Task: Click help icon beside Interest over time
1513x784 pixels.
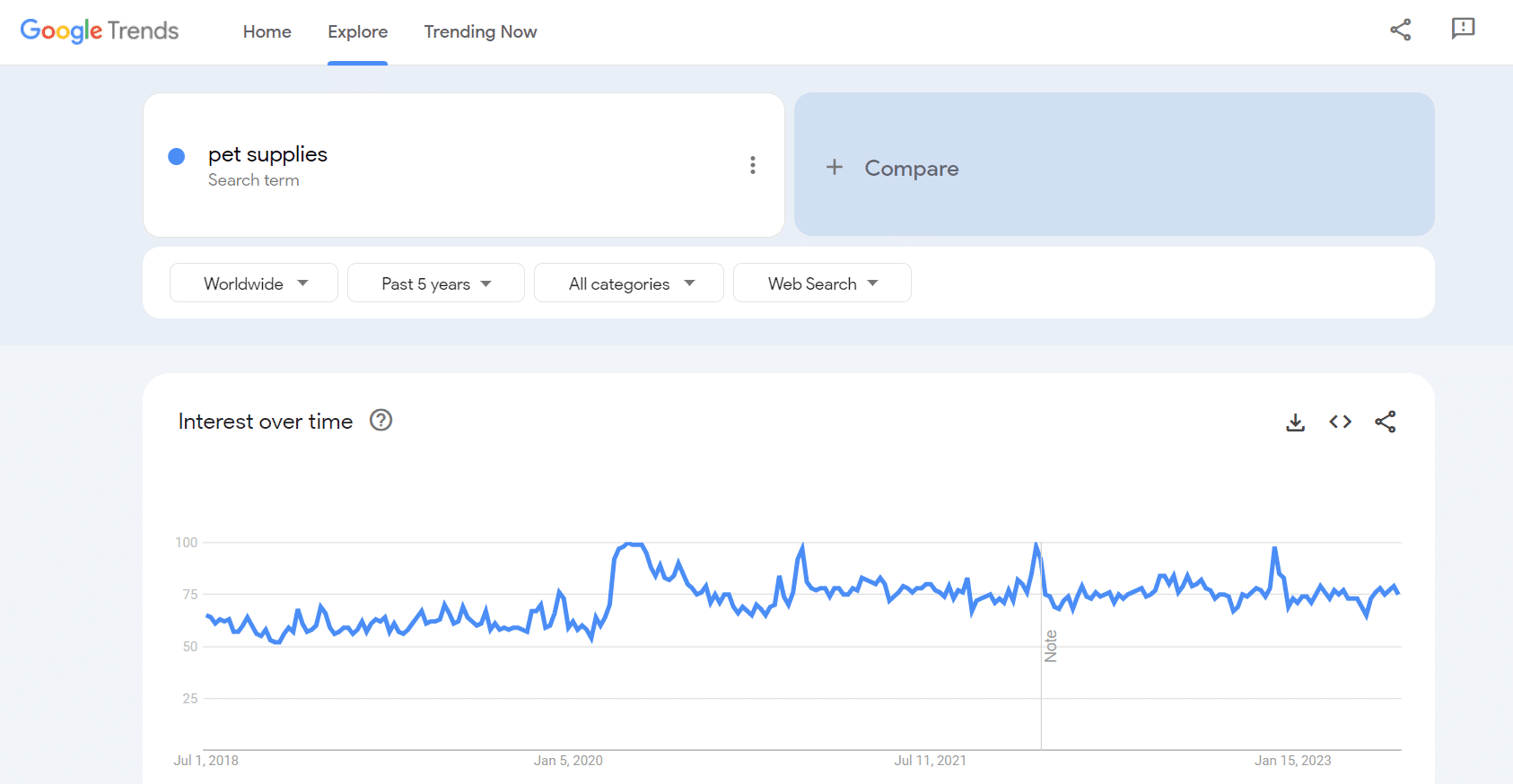Action: click(x=380, y=421)
